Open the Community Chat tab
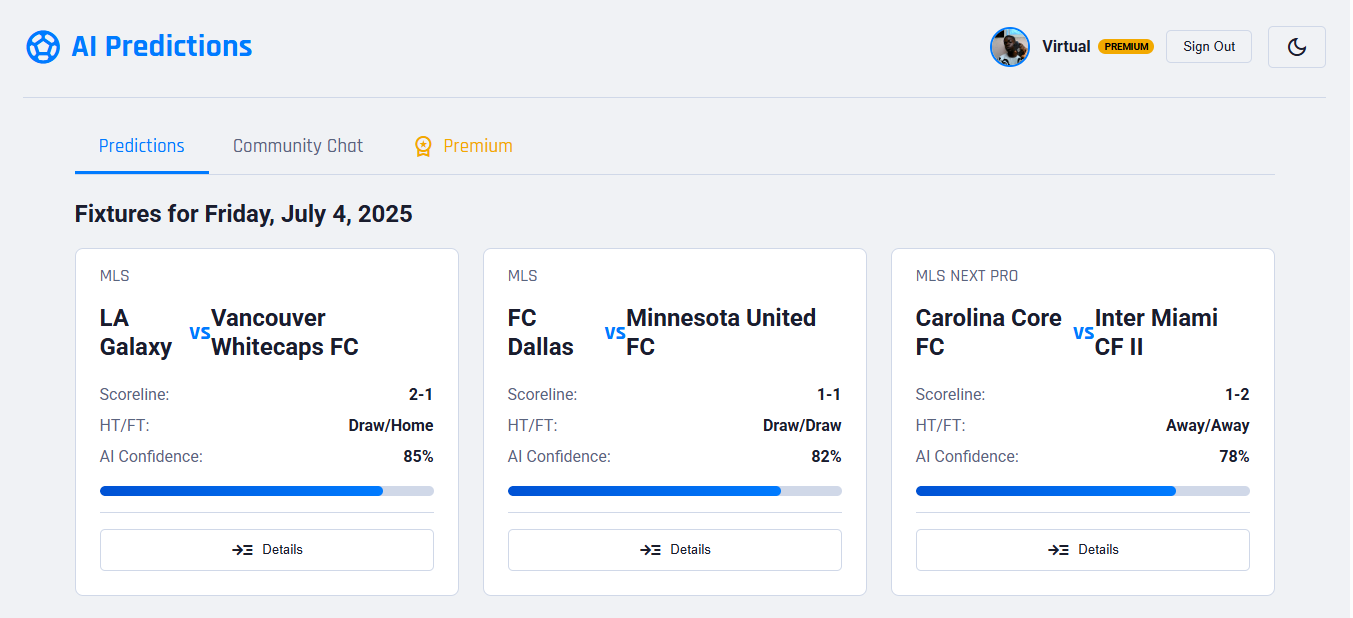The width and height of the screenshot is (1353, 618). click(x=298, y=146)
